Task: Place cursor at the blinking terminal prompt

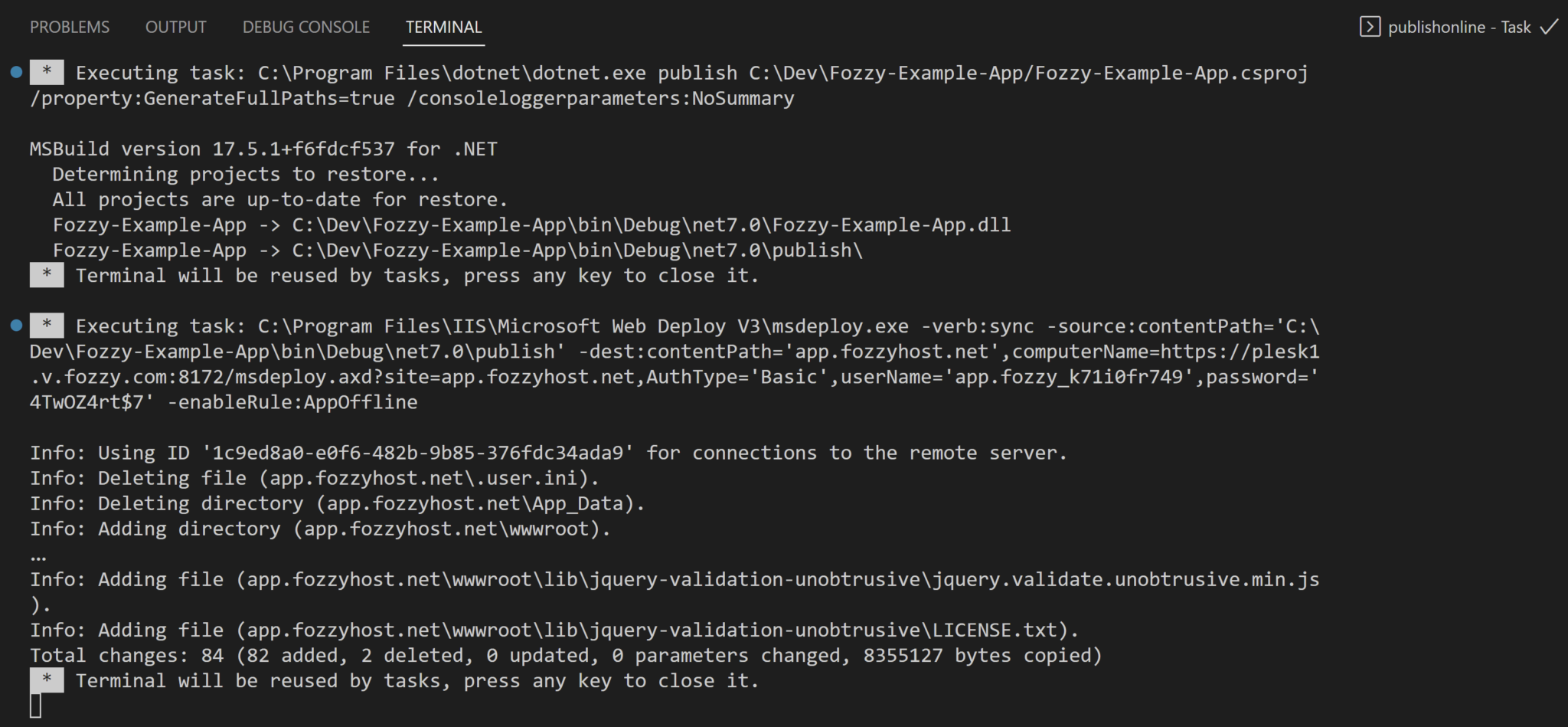Action: (x=36, y=703)
